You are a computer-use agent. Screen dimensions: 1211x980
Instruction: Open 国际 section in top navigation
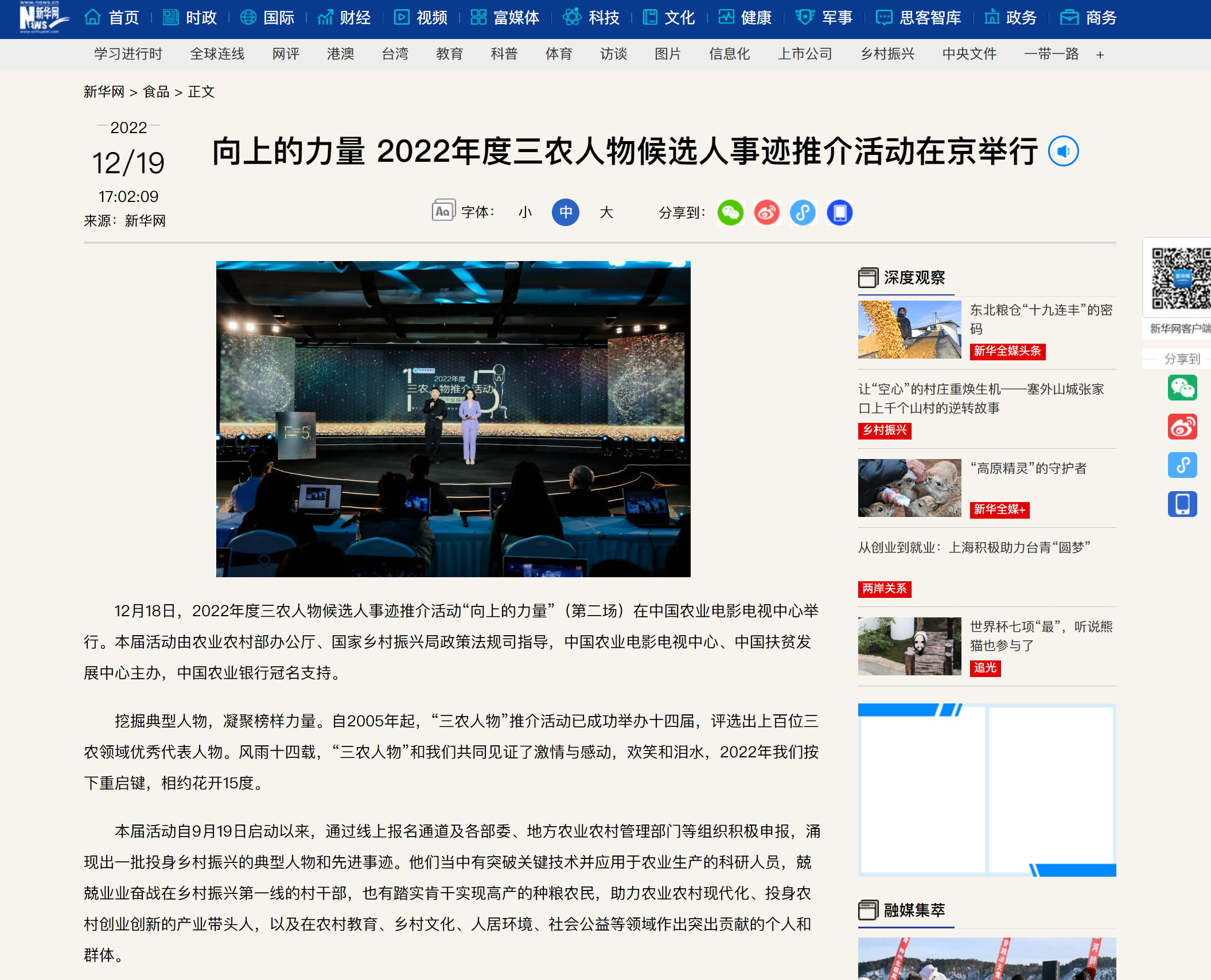(267, 18)
